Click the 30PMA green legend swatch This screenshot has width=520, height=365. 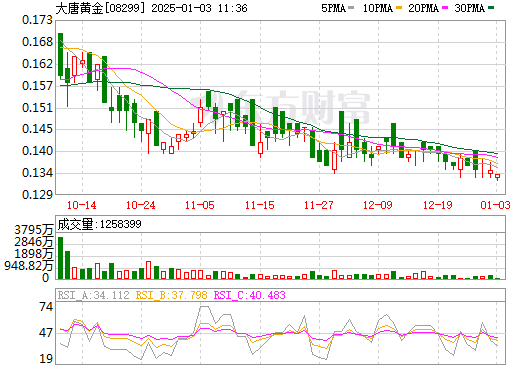coord(491,7)
